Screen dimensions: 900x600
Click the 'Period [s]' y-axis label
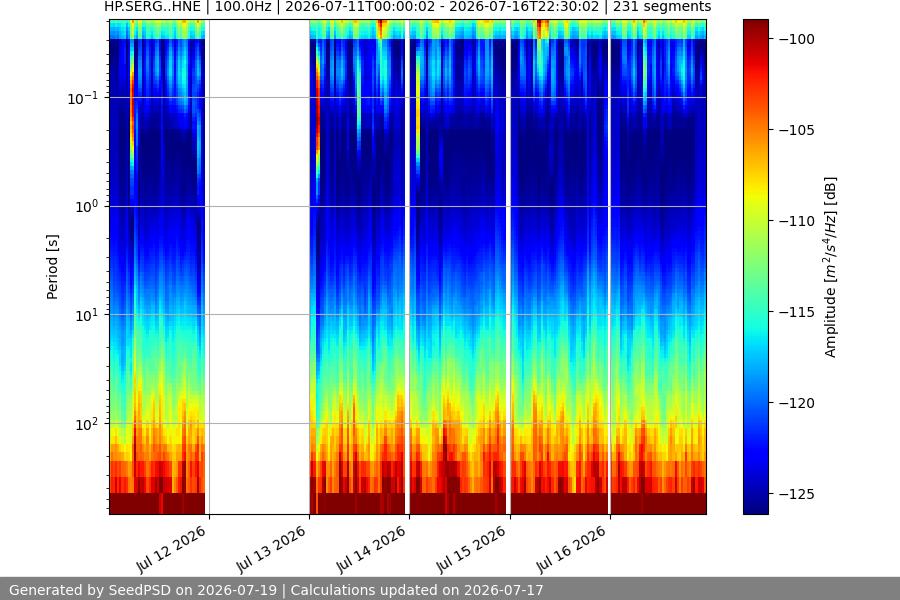[x=52, y=267]
